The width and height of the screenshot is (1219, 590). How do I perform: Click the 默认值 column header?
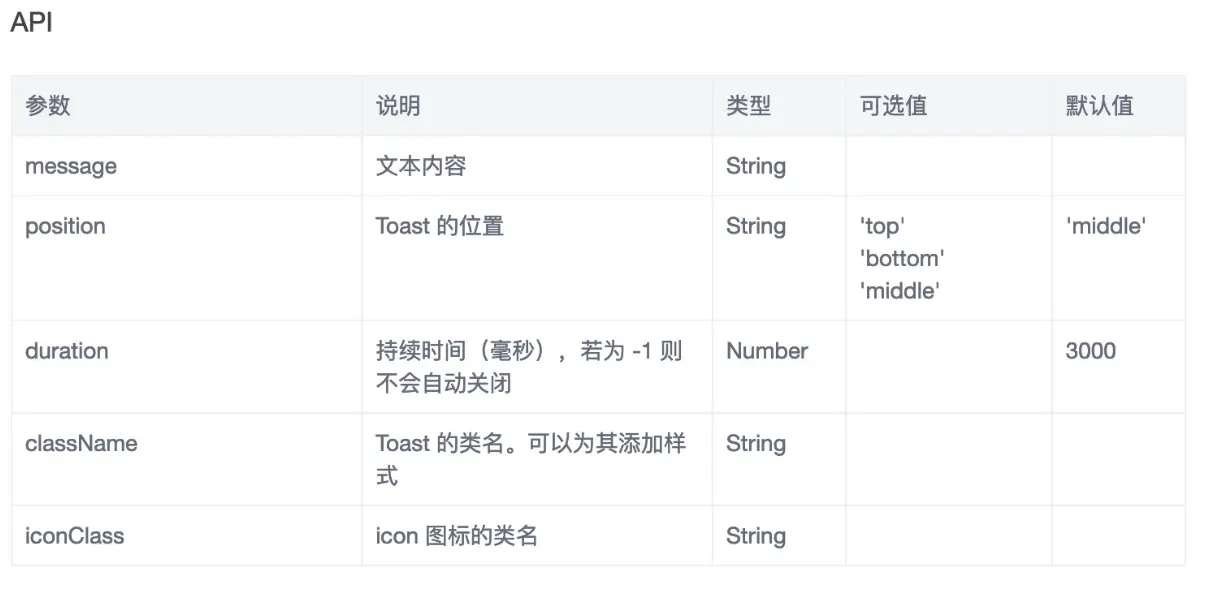(1099, 106)
